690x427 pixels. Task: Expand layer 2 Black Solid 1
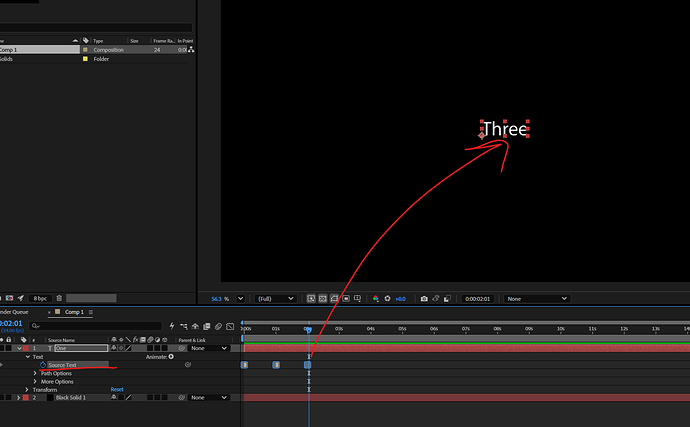tap(18, 398)
